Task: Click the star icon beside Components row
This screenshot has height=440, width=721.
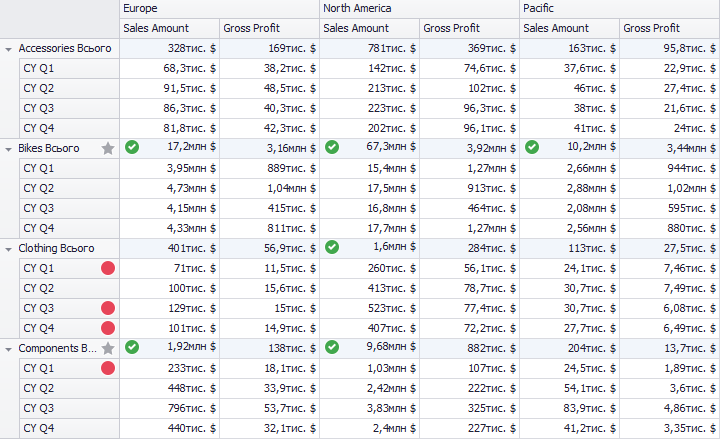Action: click(108, 349)
